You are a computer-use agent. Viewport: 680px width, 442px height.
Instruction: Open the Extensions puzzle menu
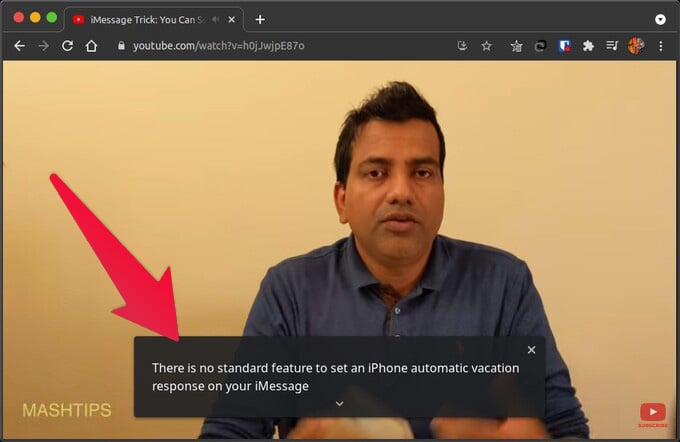(x=588, y=46)
